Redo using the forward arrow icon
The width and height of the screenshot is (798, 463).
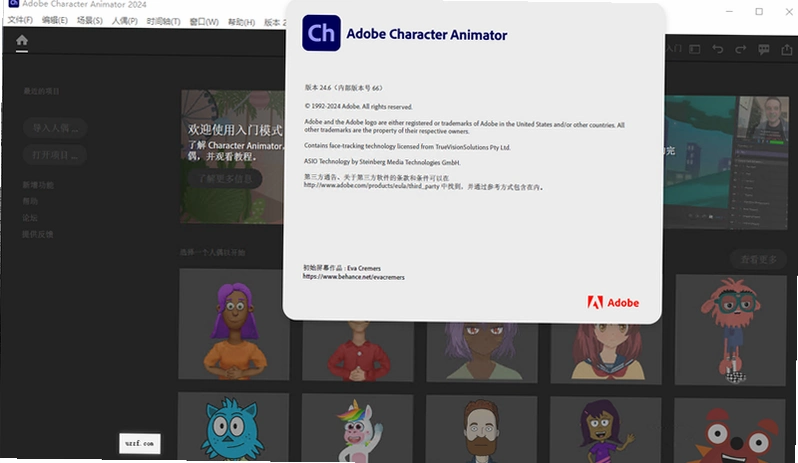point(740,49)
